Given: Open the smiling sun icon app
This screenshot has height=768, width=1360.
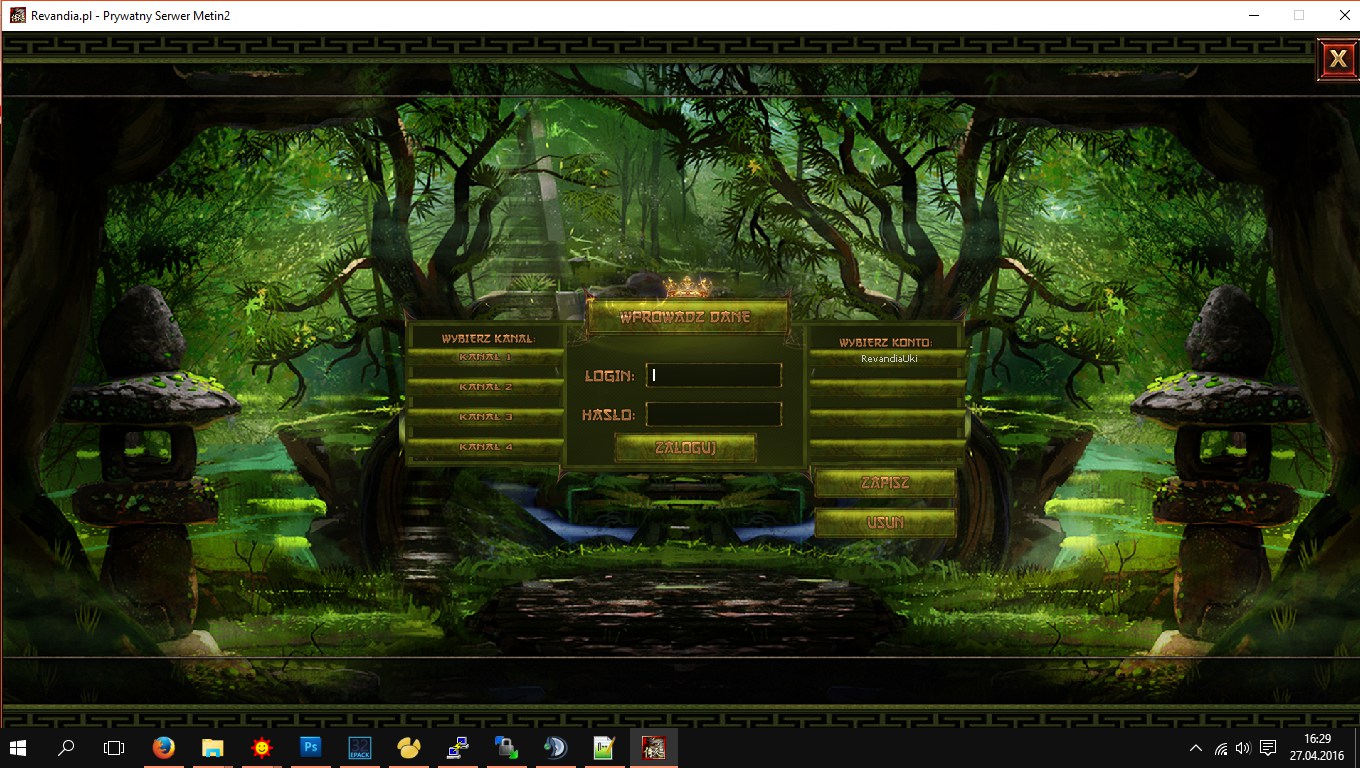Looking at the screenshot, I should tap(261, 748).
